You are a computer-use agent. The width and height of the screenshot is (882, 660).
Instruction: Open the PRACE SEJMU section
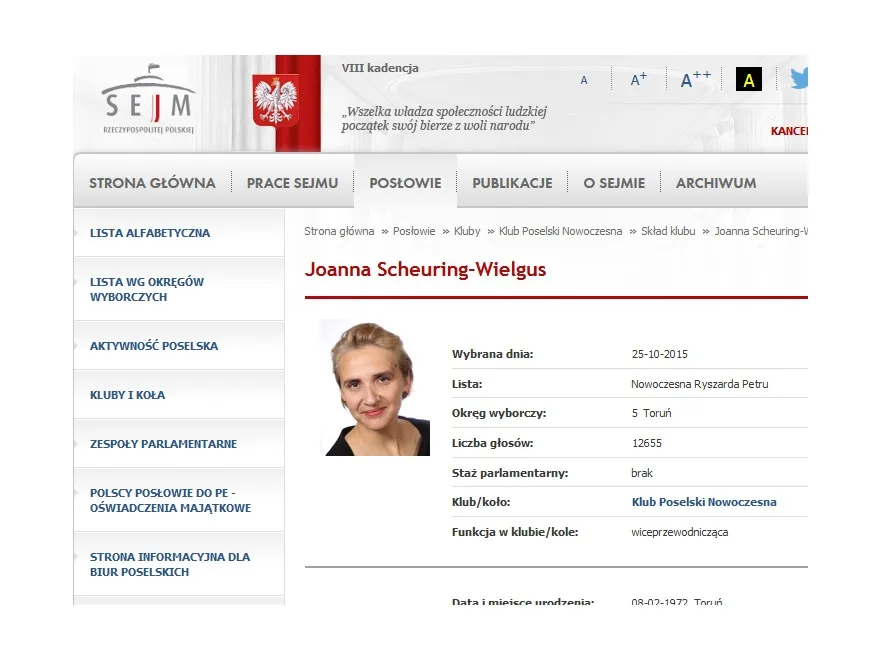(292, 183)
